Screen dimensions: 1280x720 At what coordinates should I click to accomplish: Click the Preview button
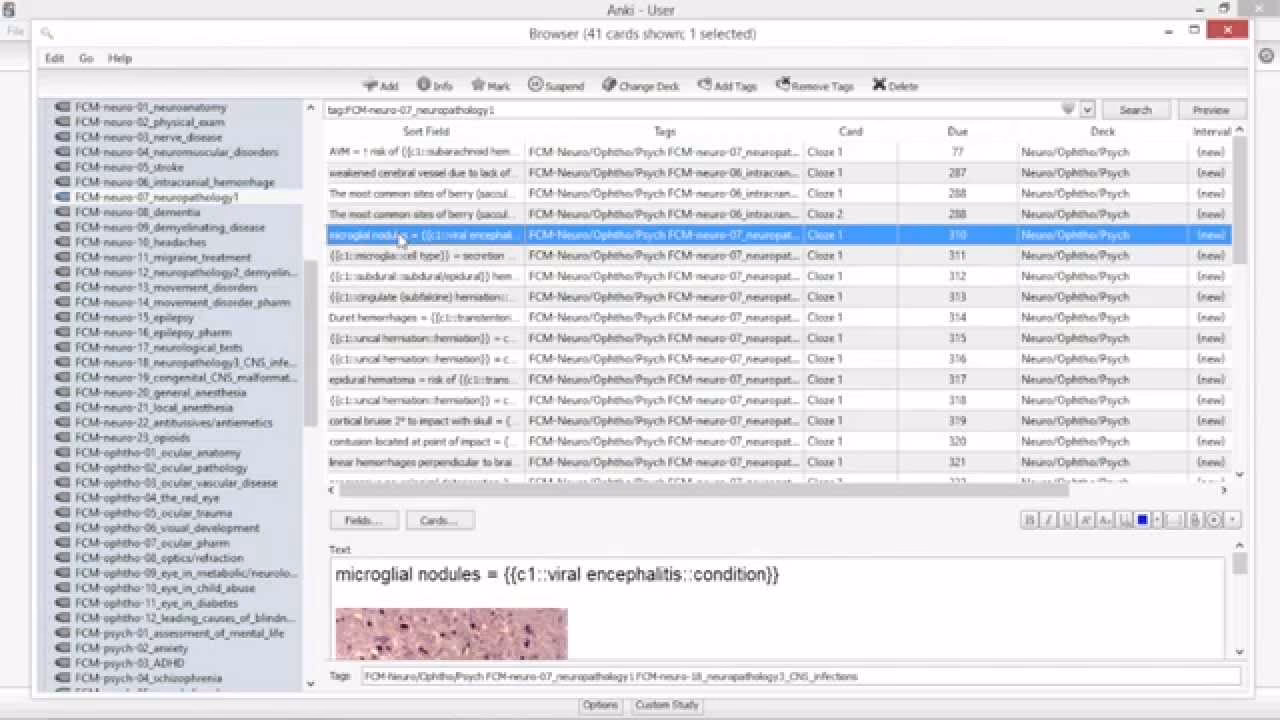coord(1210,110)
